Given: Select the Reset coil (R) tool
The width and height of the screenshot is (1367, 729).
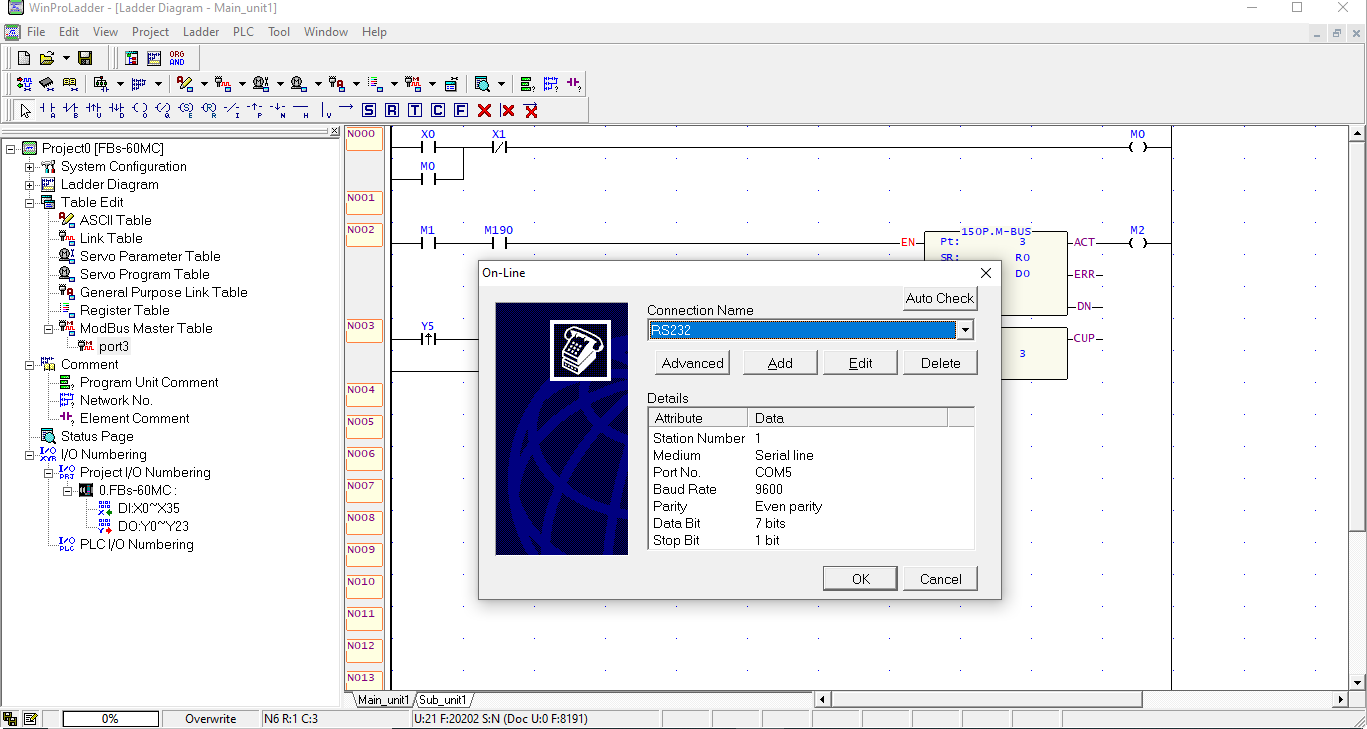Looking at the screenshot, I should pyautogui.click(x=209, y=110).
